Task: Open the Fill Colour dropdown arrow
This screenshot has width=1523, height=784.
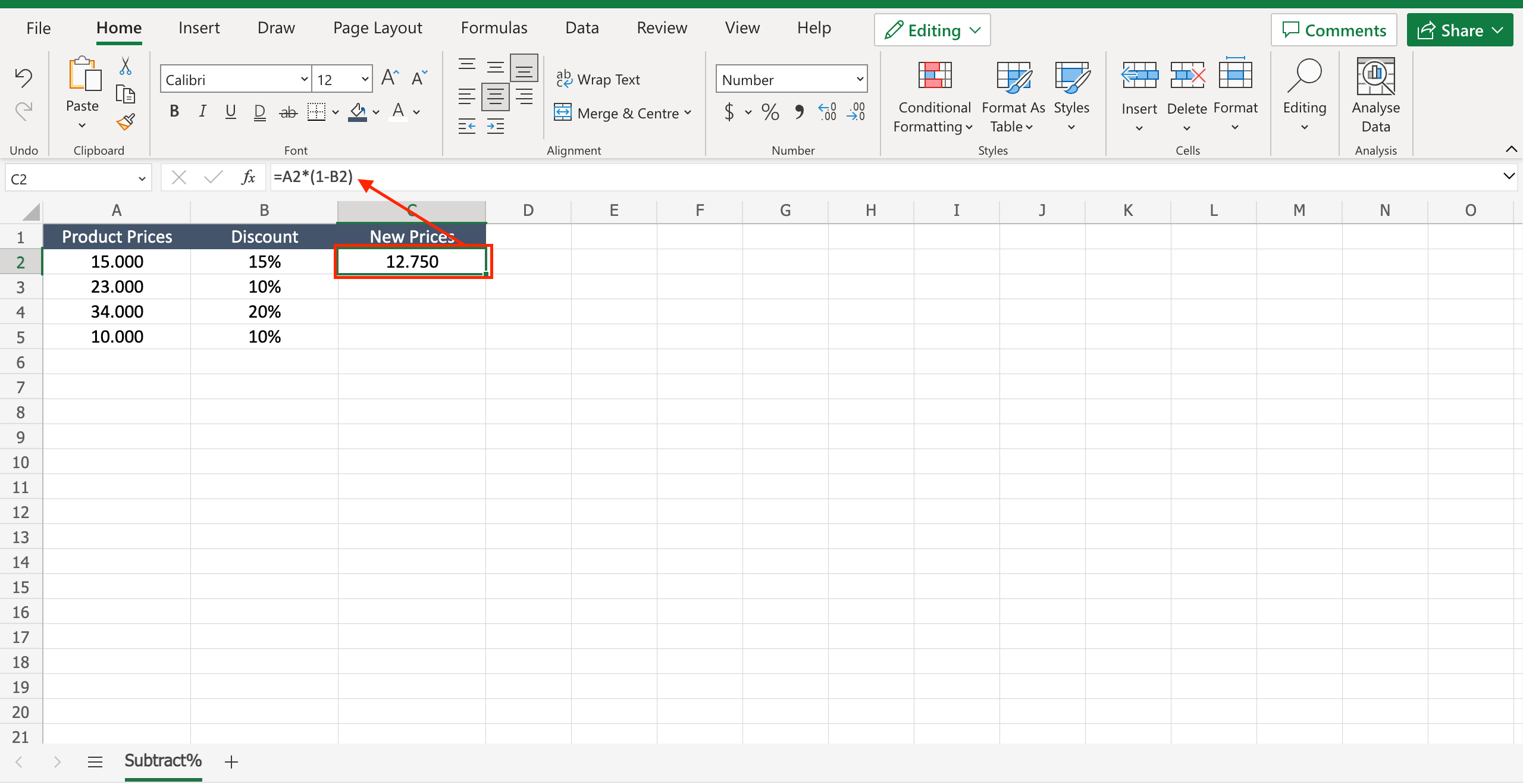Action: tap(376, 112)
